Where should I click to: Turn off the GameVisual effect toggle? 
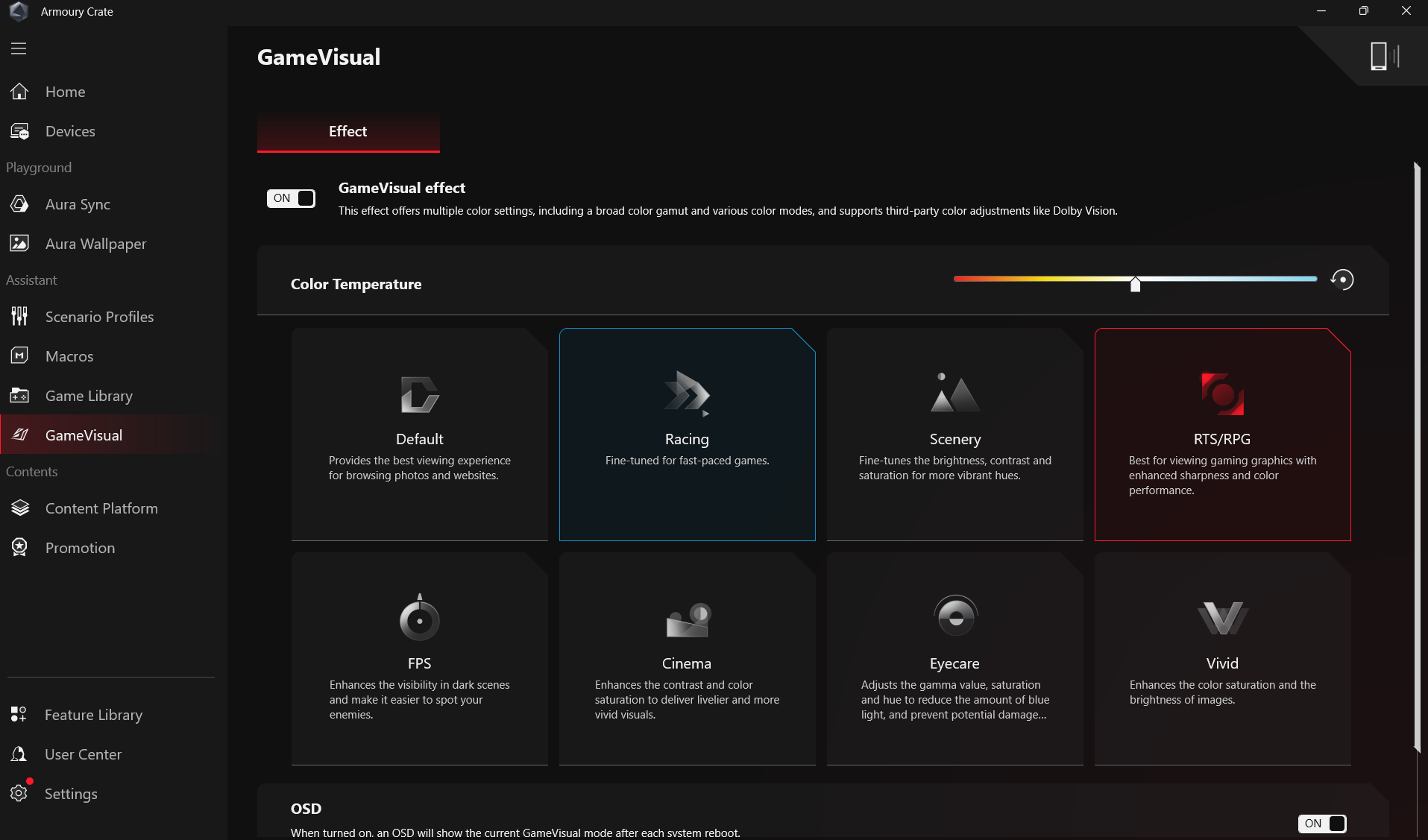pyautogui.click(x=292, y=198)
